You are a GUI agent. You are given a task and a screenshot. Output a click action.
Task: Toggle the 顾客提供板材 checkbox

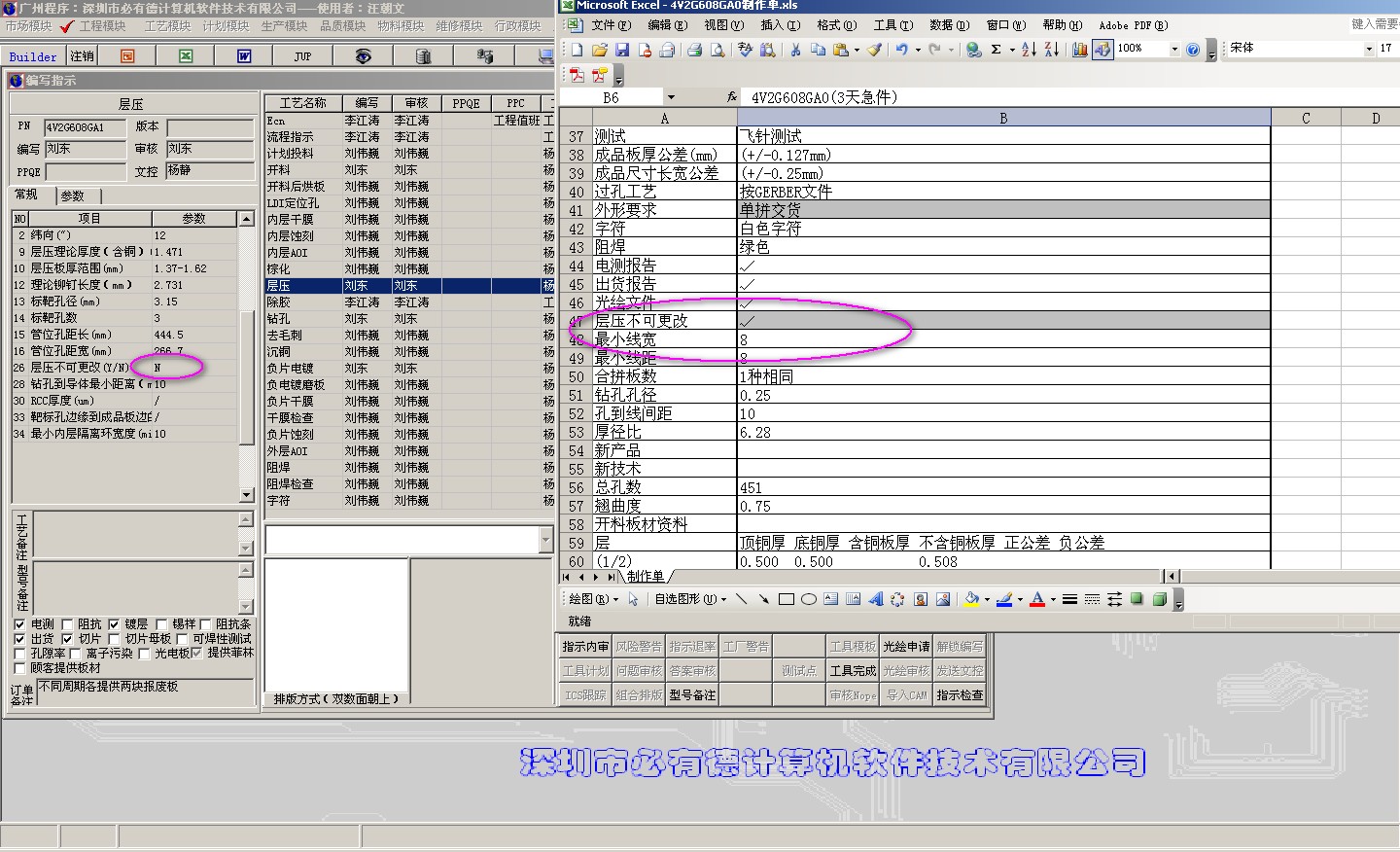pyautogui.click(x=20, y=668)
